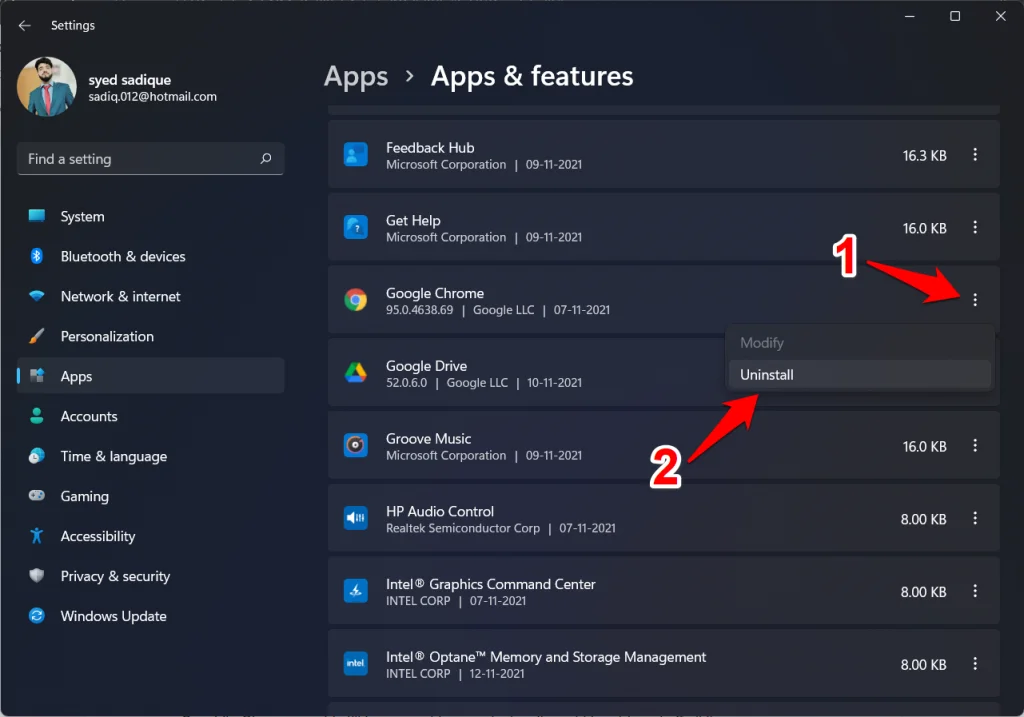Open the System settings category
Screen dimensions: 1024x717
coord(150,216)
